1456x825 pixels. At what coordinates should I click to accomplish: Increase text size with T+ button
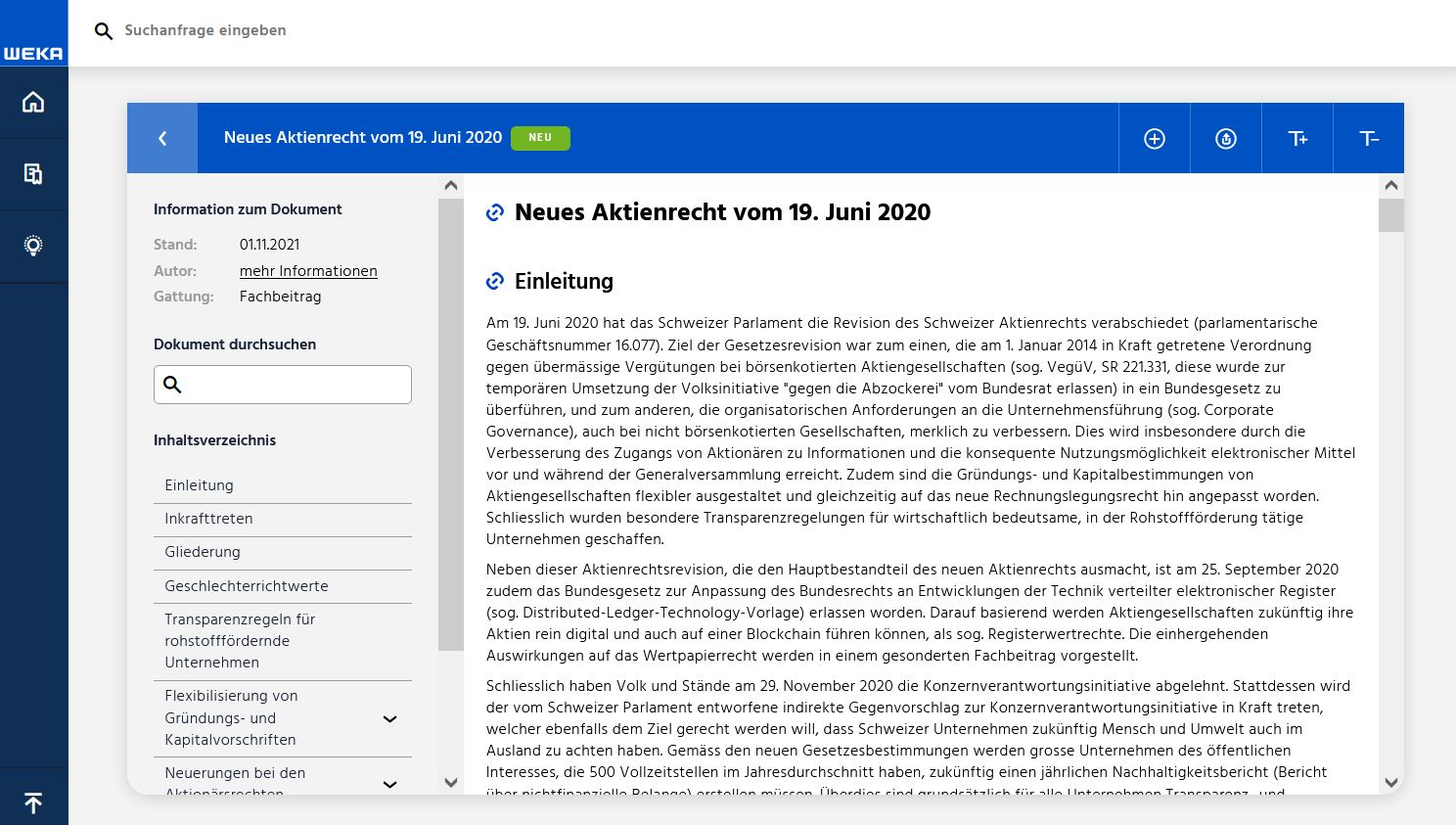pos(1297,139)
